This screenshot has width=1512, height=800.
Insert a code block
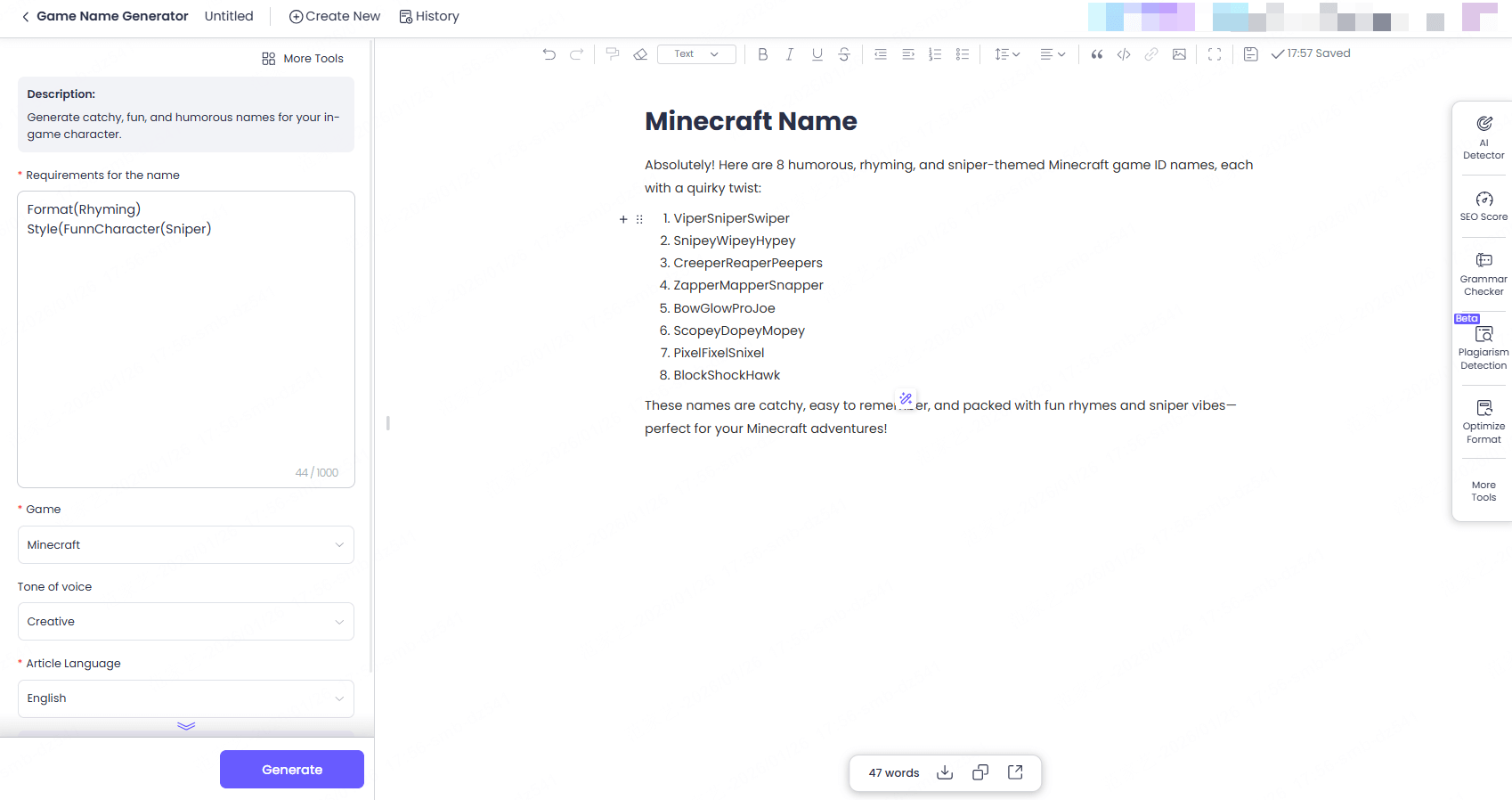[1124, 54]
